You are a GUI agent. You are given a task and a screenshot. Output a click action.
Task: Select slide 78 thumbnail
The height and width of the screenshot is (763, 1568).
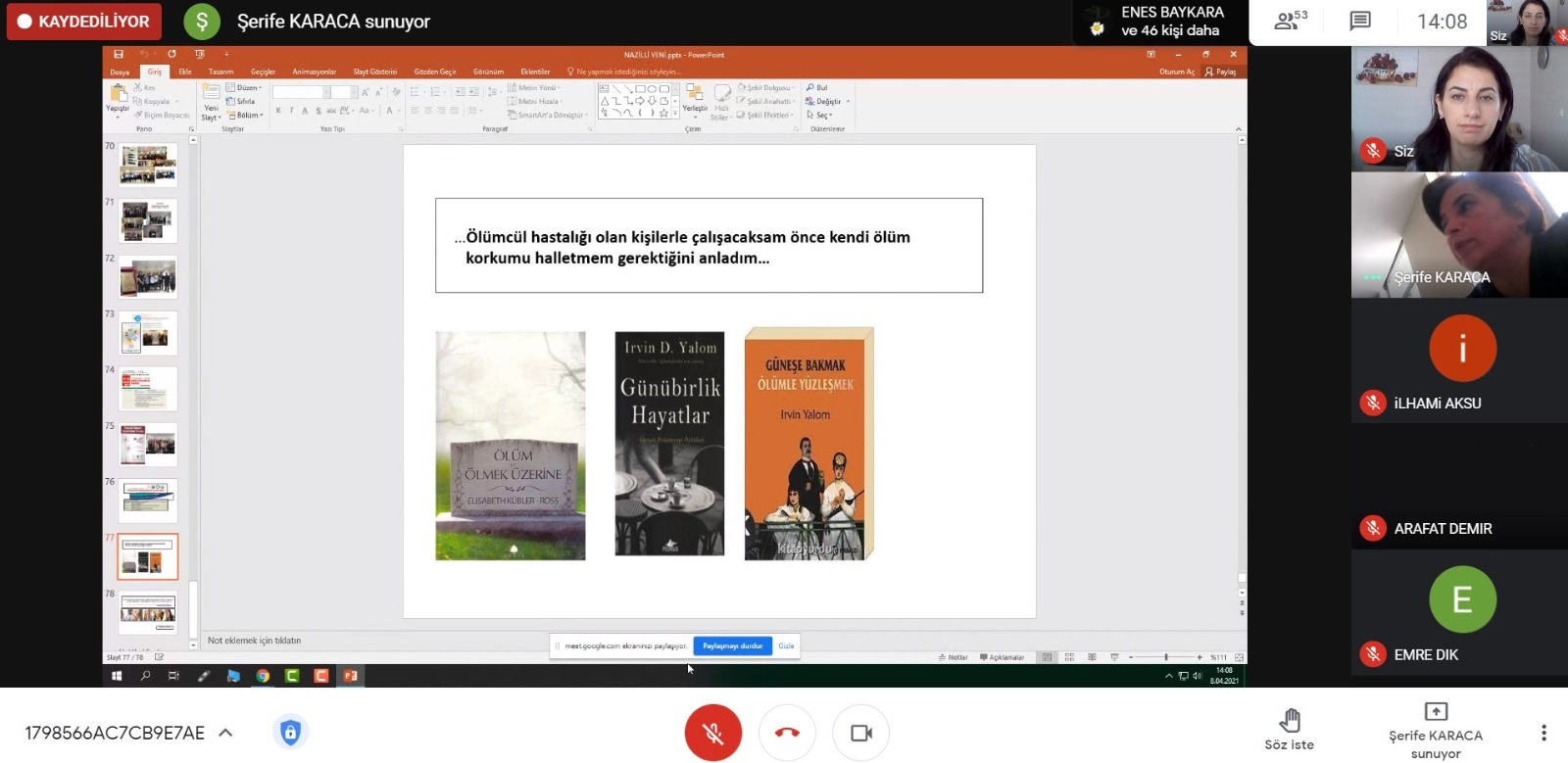coord(148,612)
